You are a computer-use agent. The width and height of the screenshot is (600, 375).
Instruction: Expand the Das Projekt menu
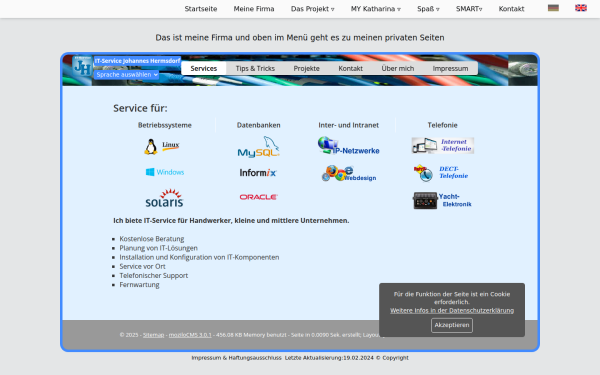click(313, 9)
